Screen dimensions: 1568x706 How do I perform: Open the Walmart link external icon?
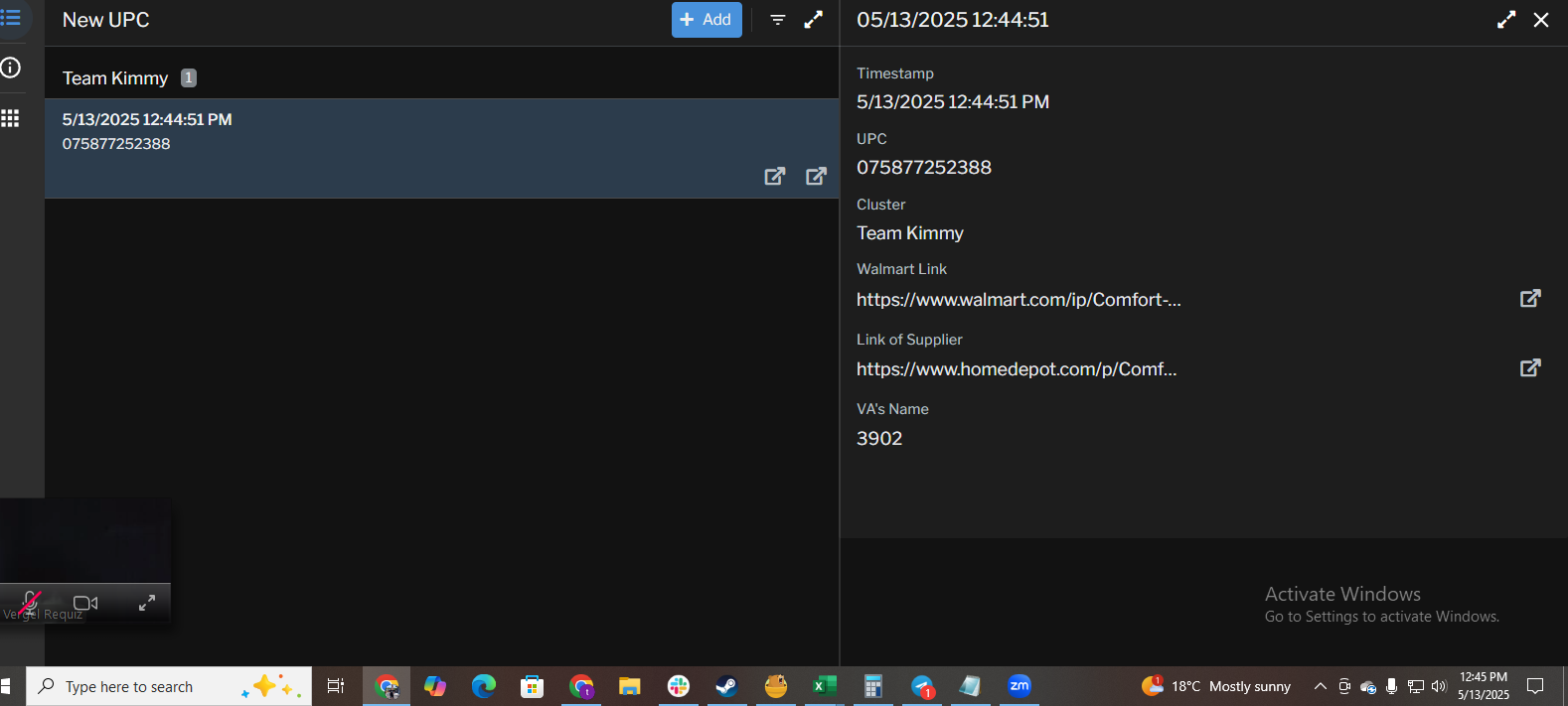(1530, 298)
